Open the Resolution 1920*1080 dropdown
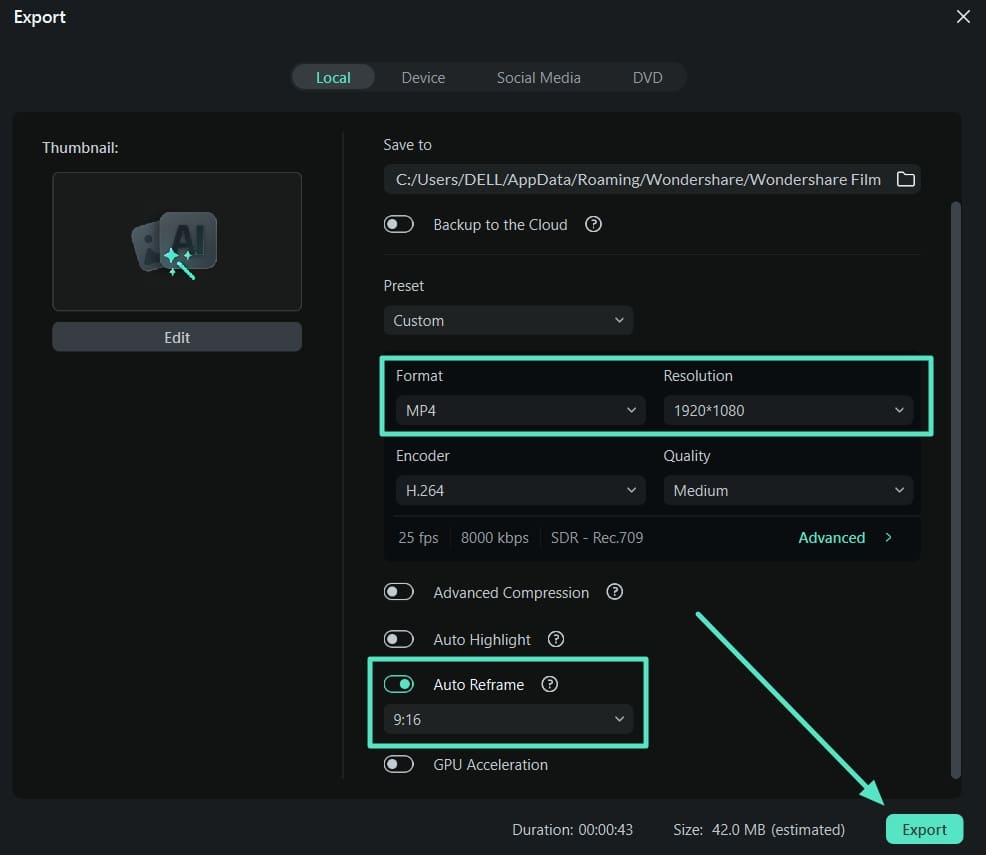This screenshot has width=986, height=855. 789,411
